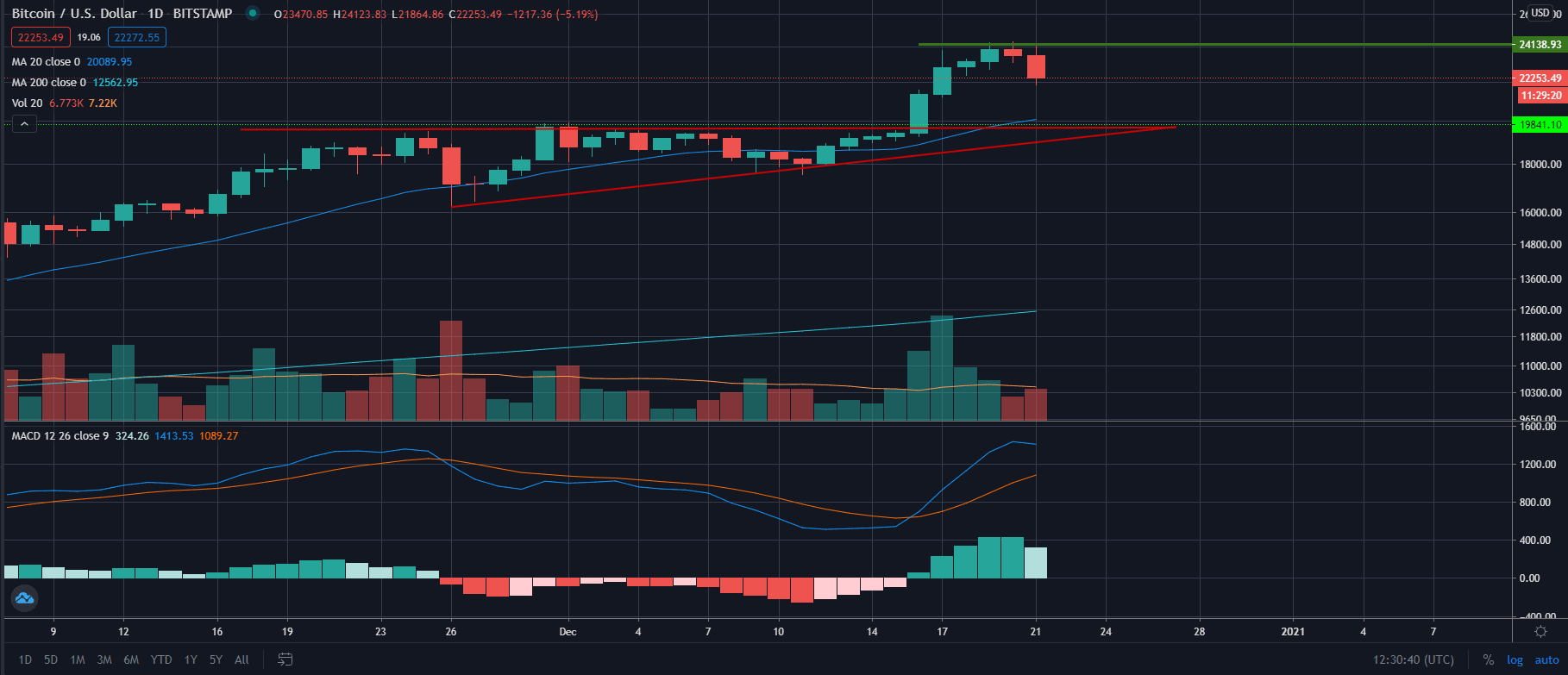Click the red sell price 22253.49 button
Viewport: 1568px width, 675px height.
[x=41, y=37]
